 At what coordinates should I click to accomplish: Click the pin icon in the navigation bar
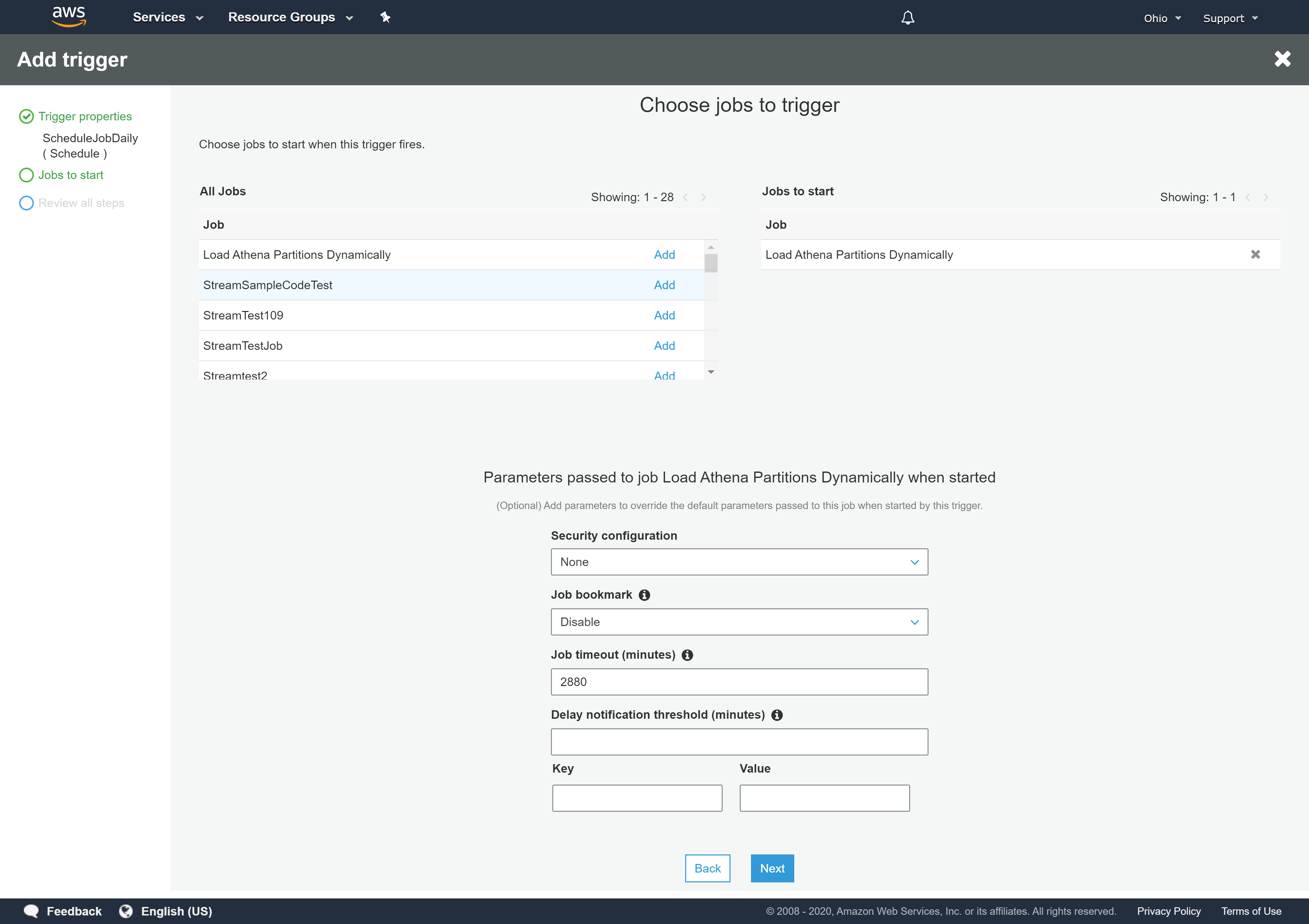point(386,17)
